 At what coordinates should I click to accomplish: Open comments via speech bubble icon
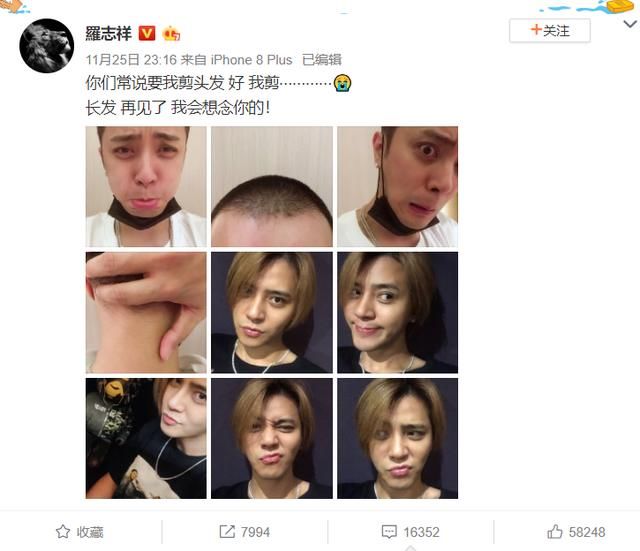(389, 531)
